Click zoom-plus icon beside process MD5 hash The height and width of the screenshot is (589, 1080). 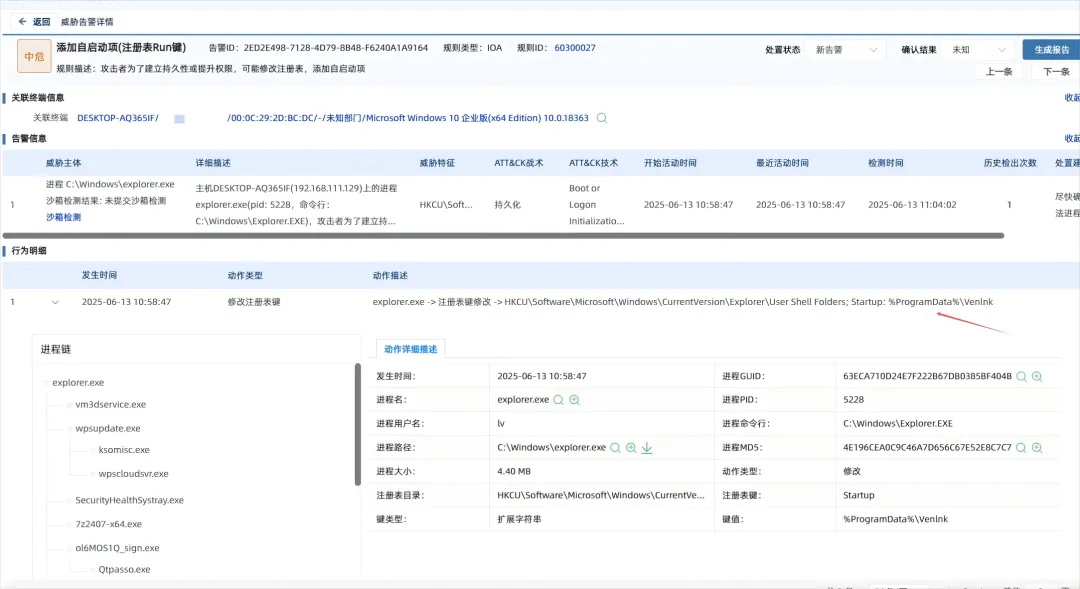1037,448
